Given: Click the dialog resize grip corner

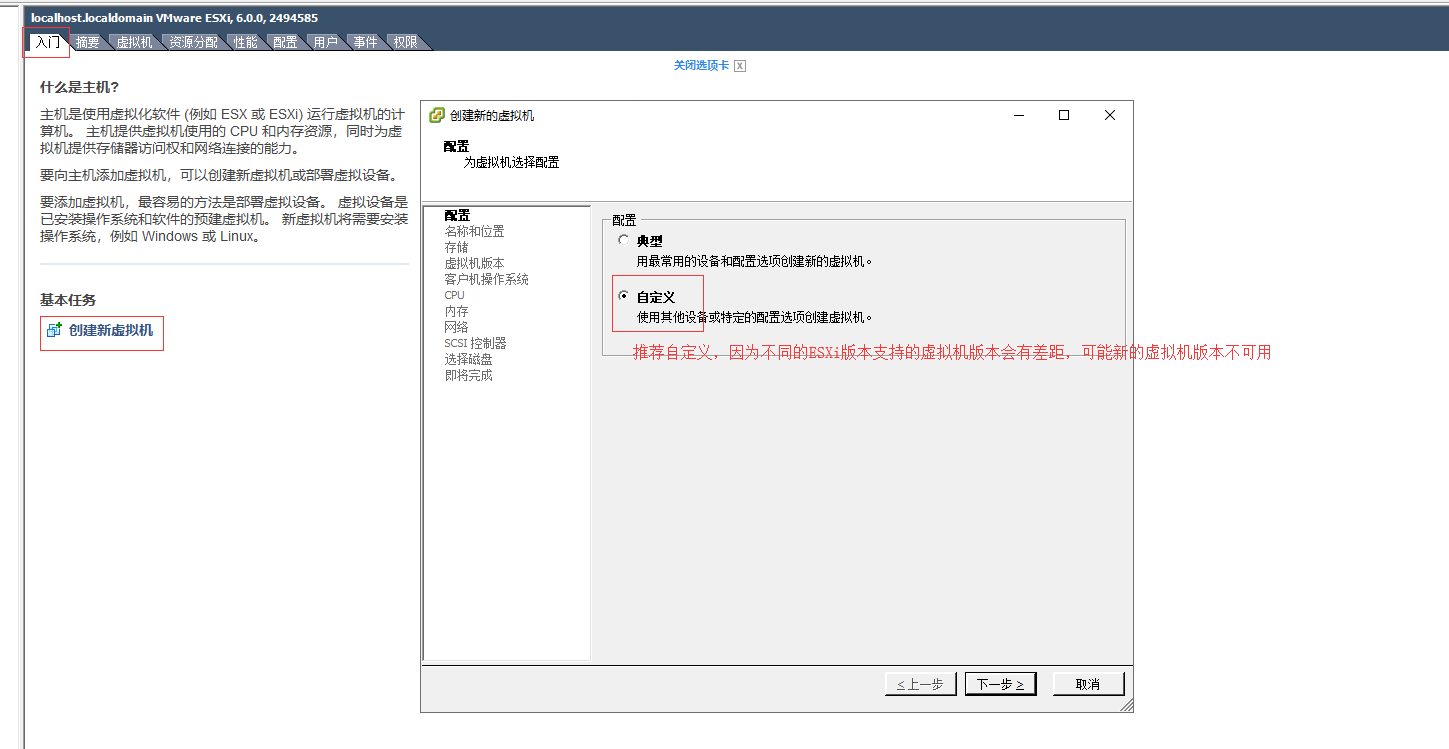Looking at the screenshot, I should coord(1126,705).
